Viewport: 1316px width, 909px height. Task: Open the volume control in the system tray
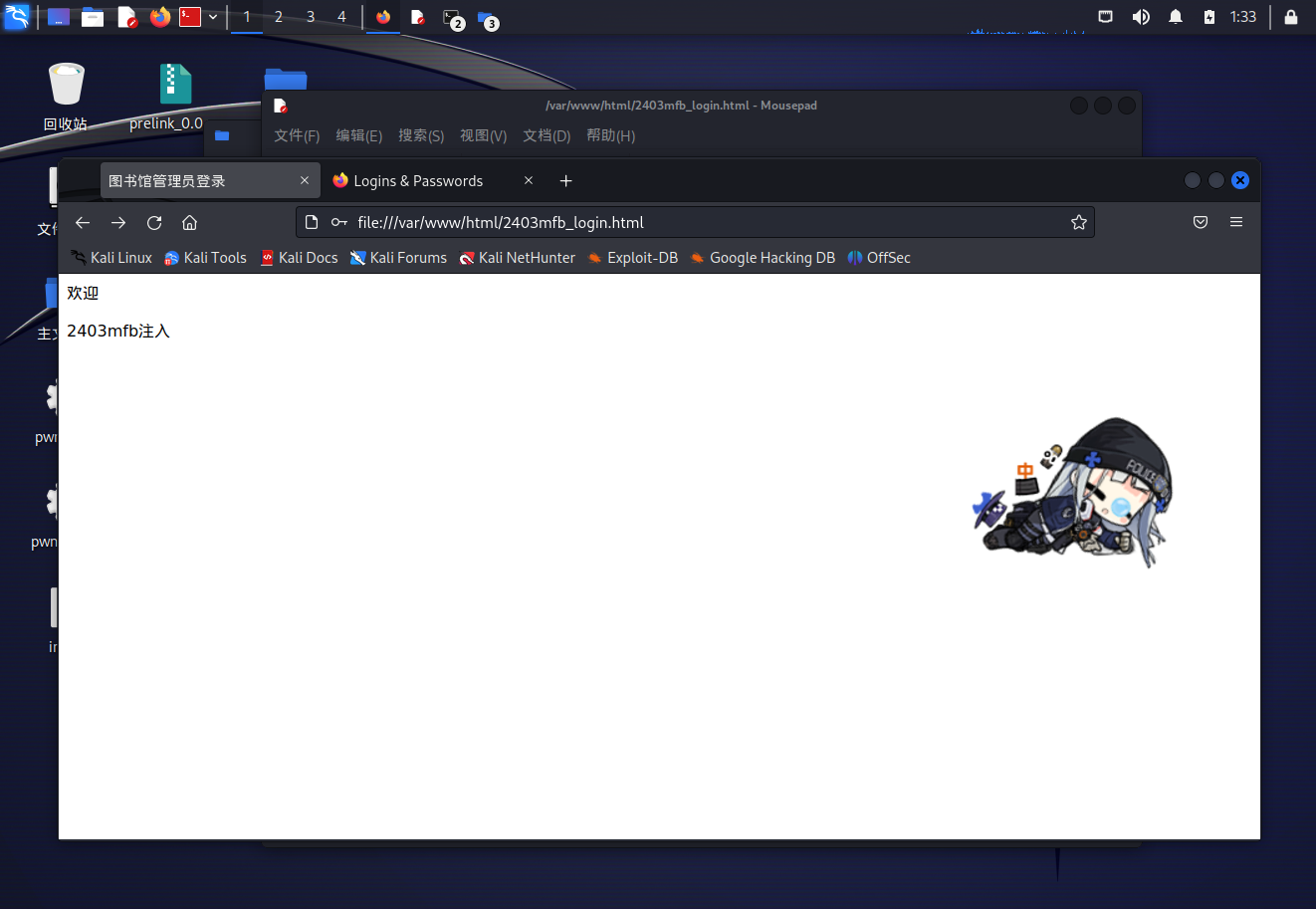pos(1141,17)
